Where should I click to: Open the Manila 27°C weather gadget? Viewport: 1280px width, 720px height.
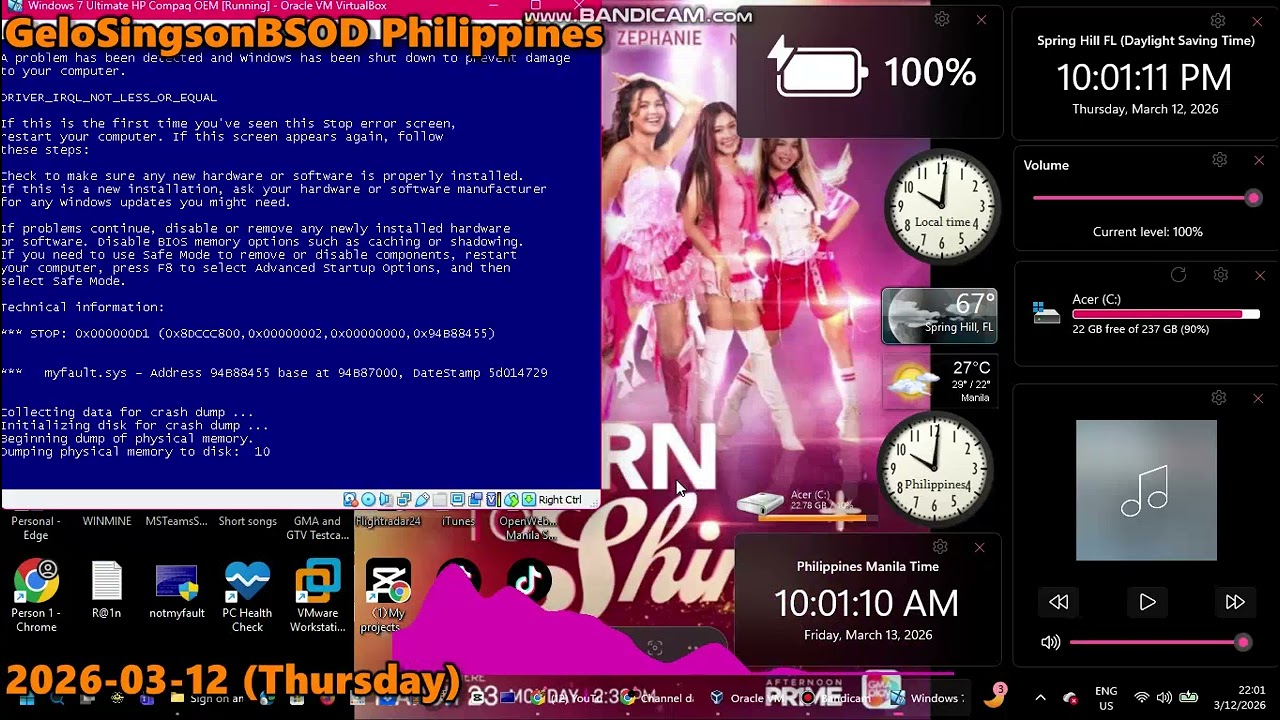(939, 381)
